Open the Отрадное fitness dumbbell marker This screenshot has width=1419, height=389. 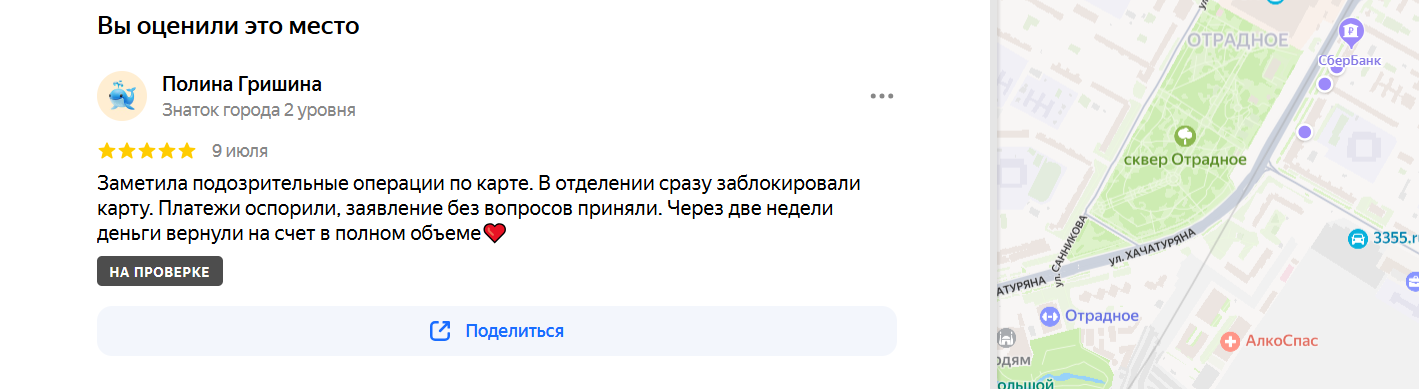[1049, 316]
